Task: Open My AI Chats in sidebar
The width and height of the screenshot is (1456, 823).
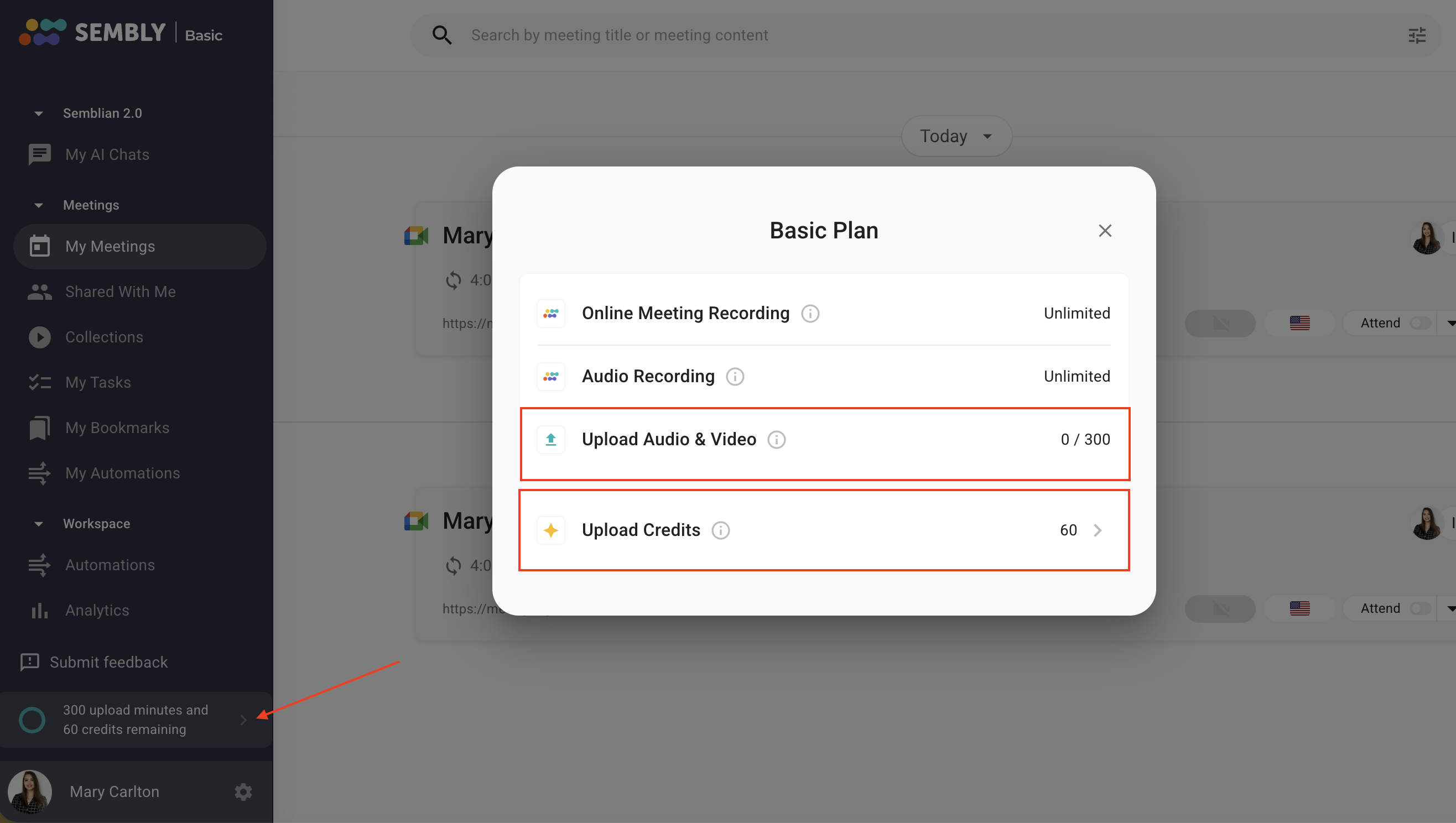Action: [107, 154]
